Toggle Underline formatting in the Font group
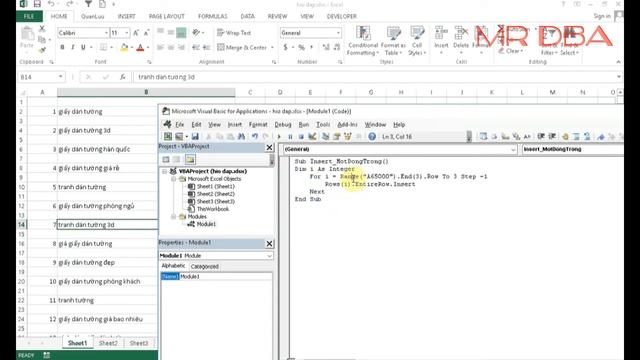 pos(83,47)
